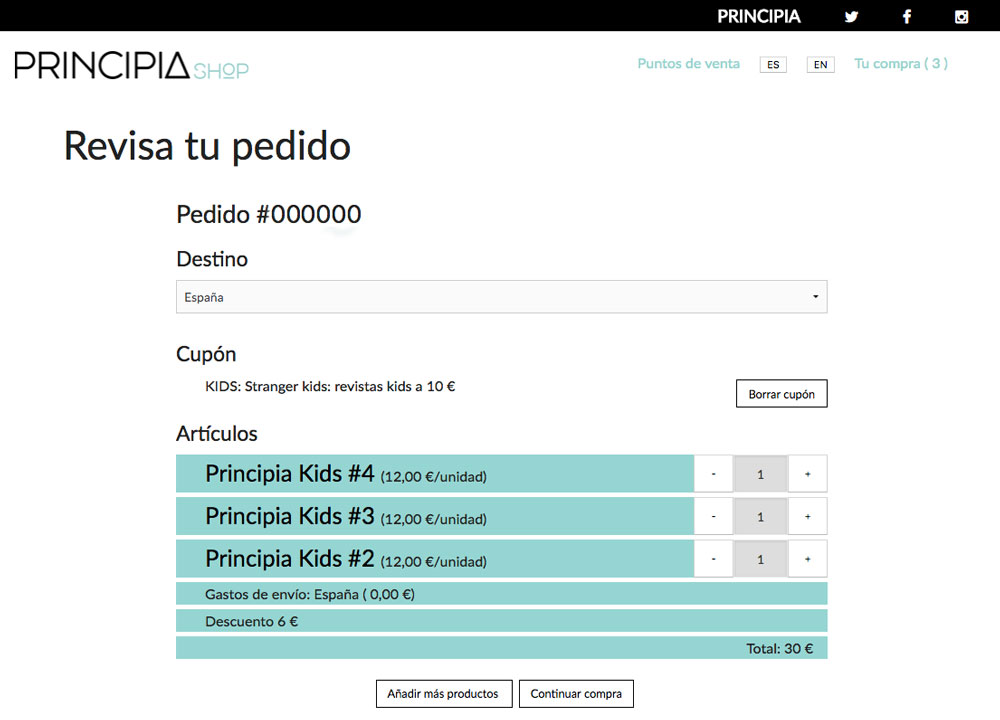Open the Instagram icon in top bar
The height and width of the screenshot is (720, 1000).
961,17
